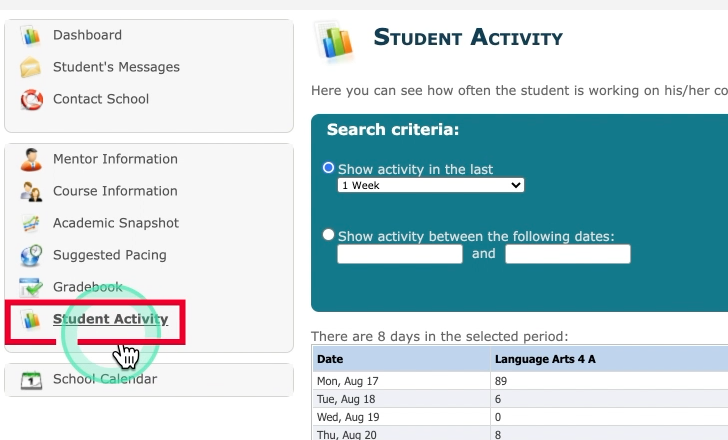Click the 'Search criteria:' heading
The image size is (728, 440).
pos(393,129)
